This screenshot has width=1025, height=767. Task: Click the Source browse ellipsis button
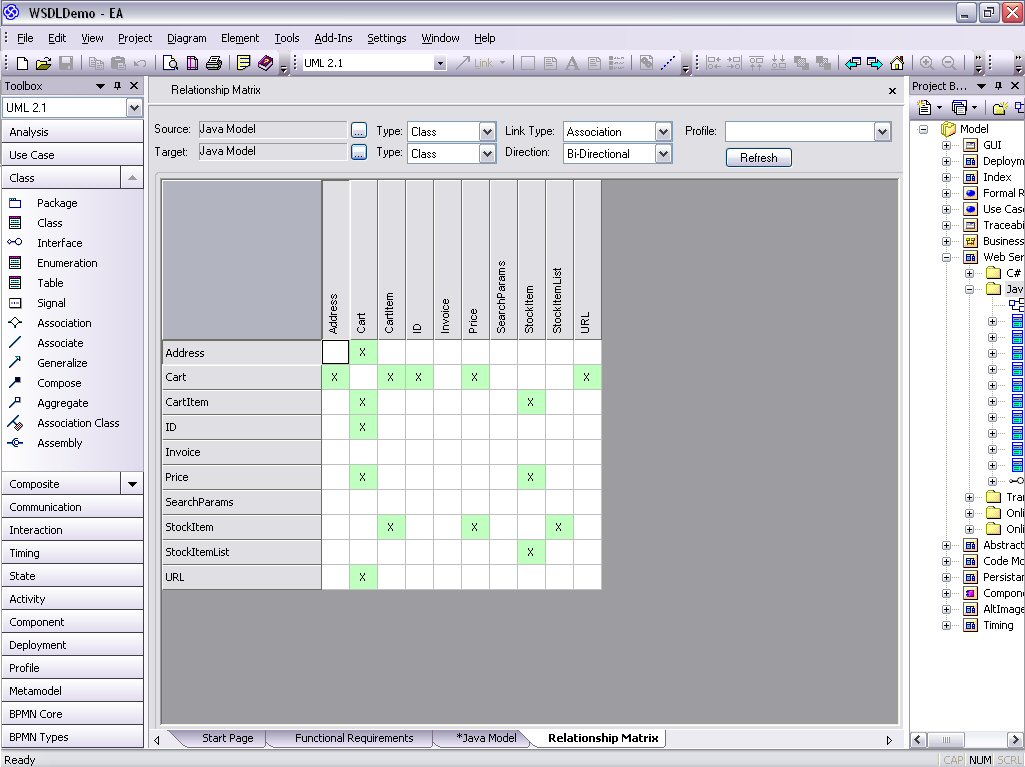[x=359, y=130]
